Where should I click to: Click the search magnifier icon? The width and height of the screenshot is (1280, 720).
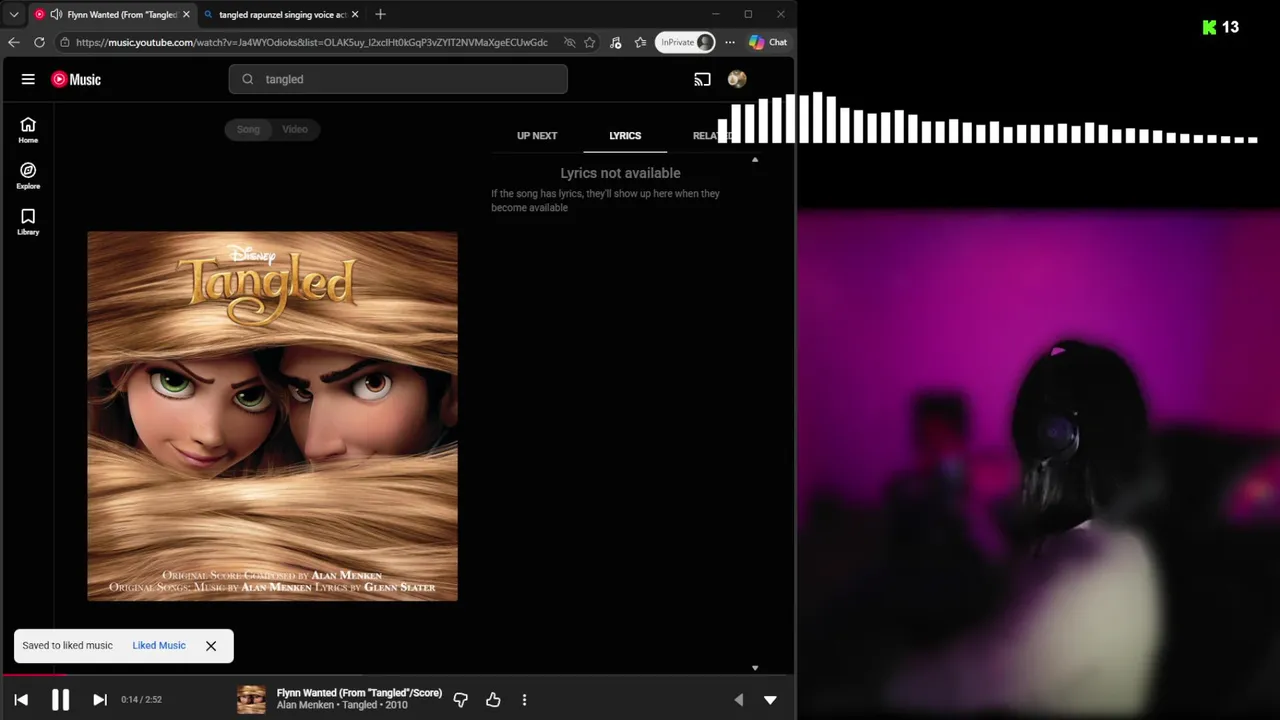pos(248,79)
